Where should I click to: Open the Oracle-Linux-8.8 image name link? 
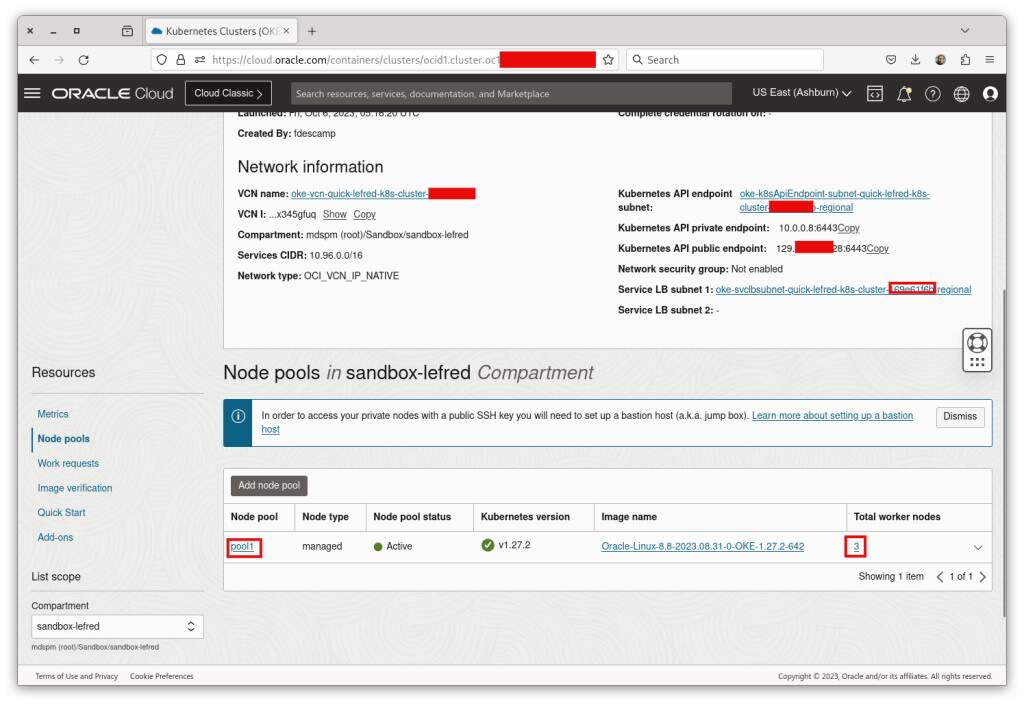(703, 547)
